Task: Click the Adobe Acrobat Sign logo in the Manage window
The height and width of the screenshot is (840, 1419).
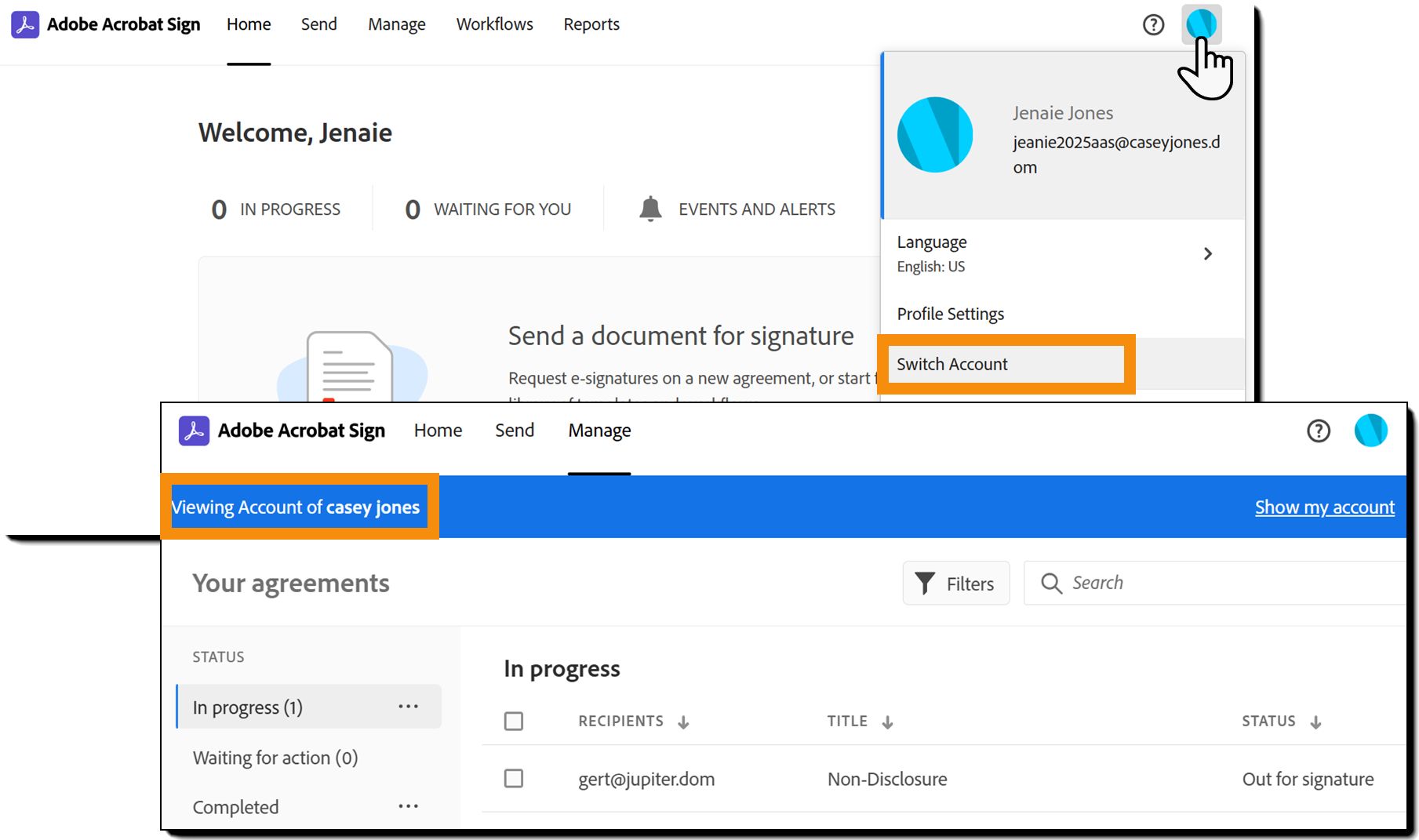Action: click(194, 431)
